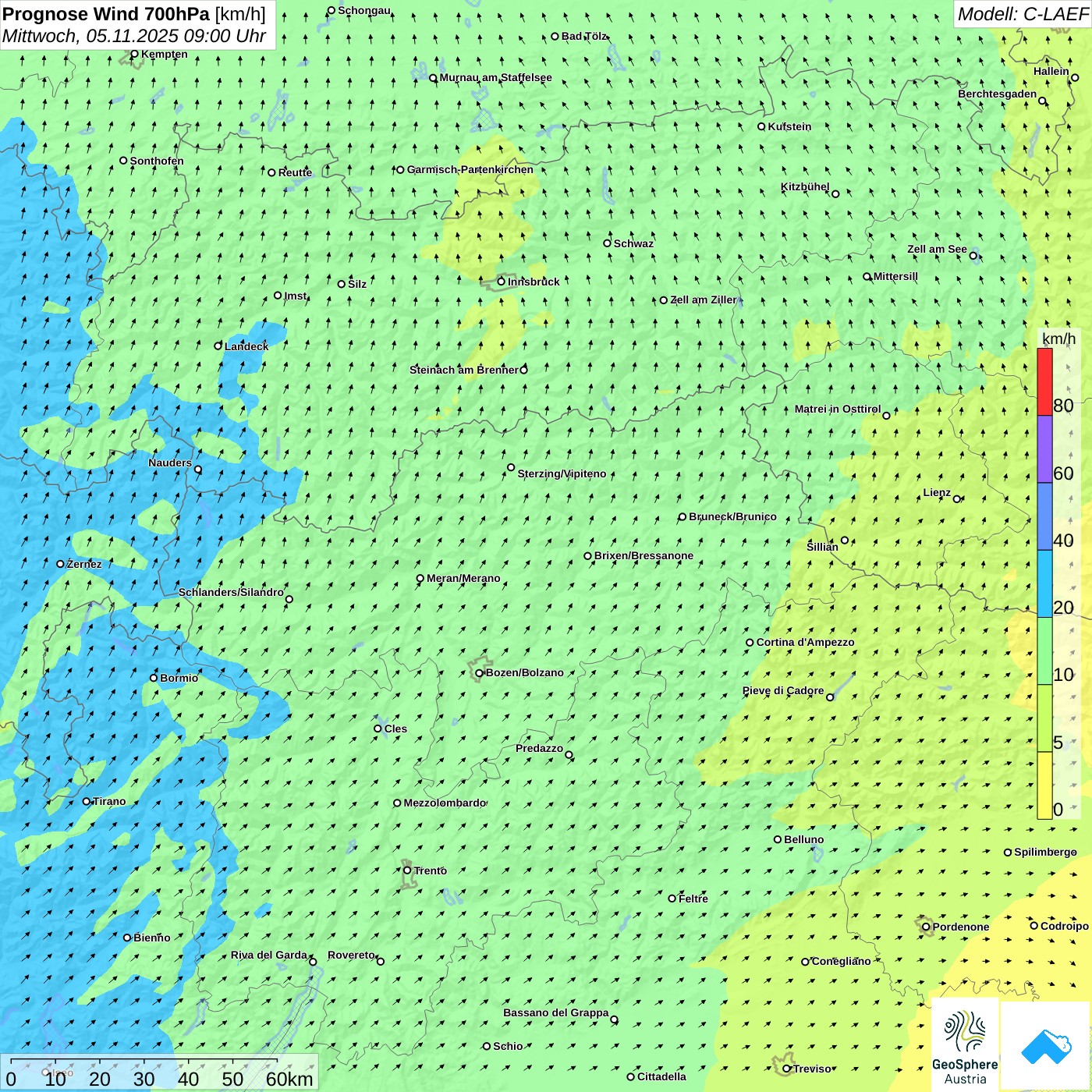Click the Mezzolombardo label
Screen dimensions: 1092x1092
(x=445, y=803)
